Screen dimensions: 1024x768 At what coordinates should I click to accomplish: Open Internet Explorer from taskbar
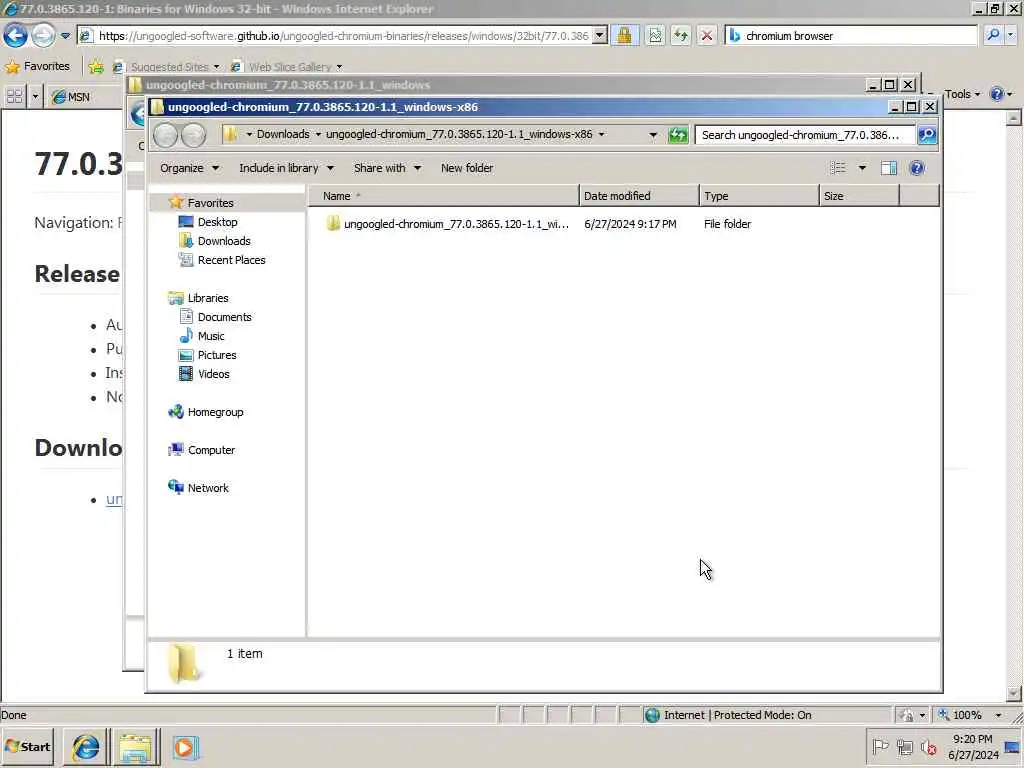(x=86, y=747)
